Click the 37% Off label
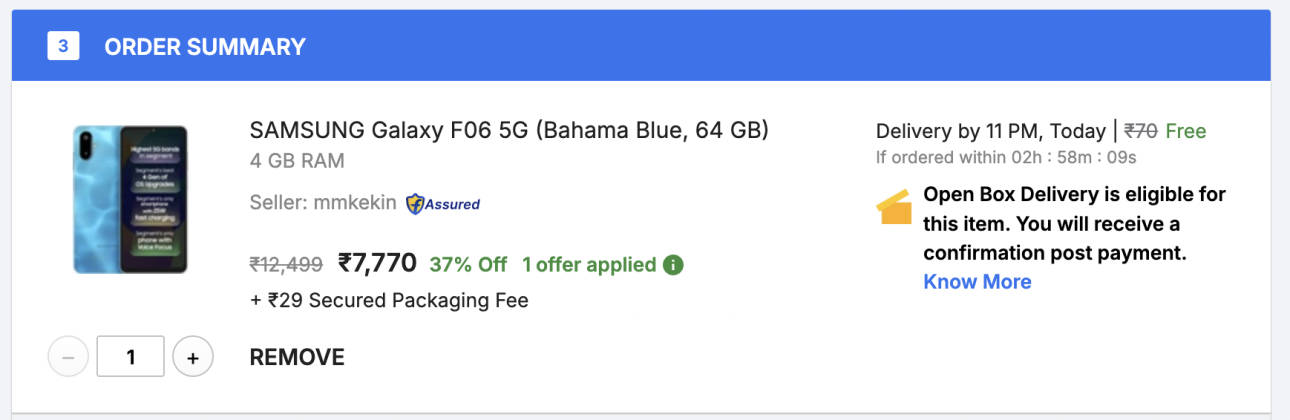 click(468, 265)
